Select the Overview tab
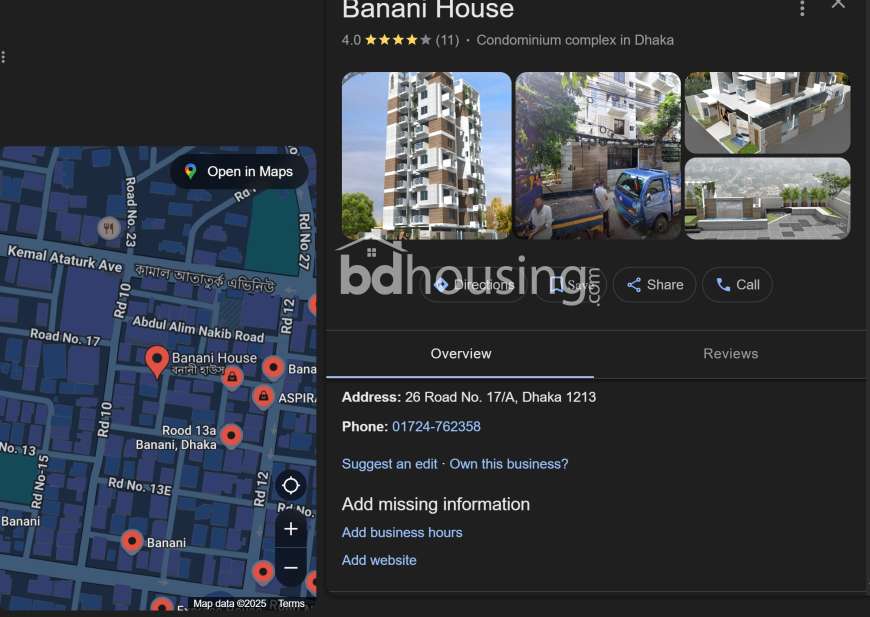The image size is (870, 617). (461, 353)
